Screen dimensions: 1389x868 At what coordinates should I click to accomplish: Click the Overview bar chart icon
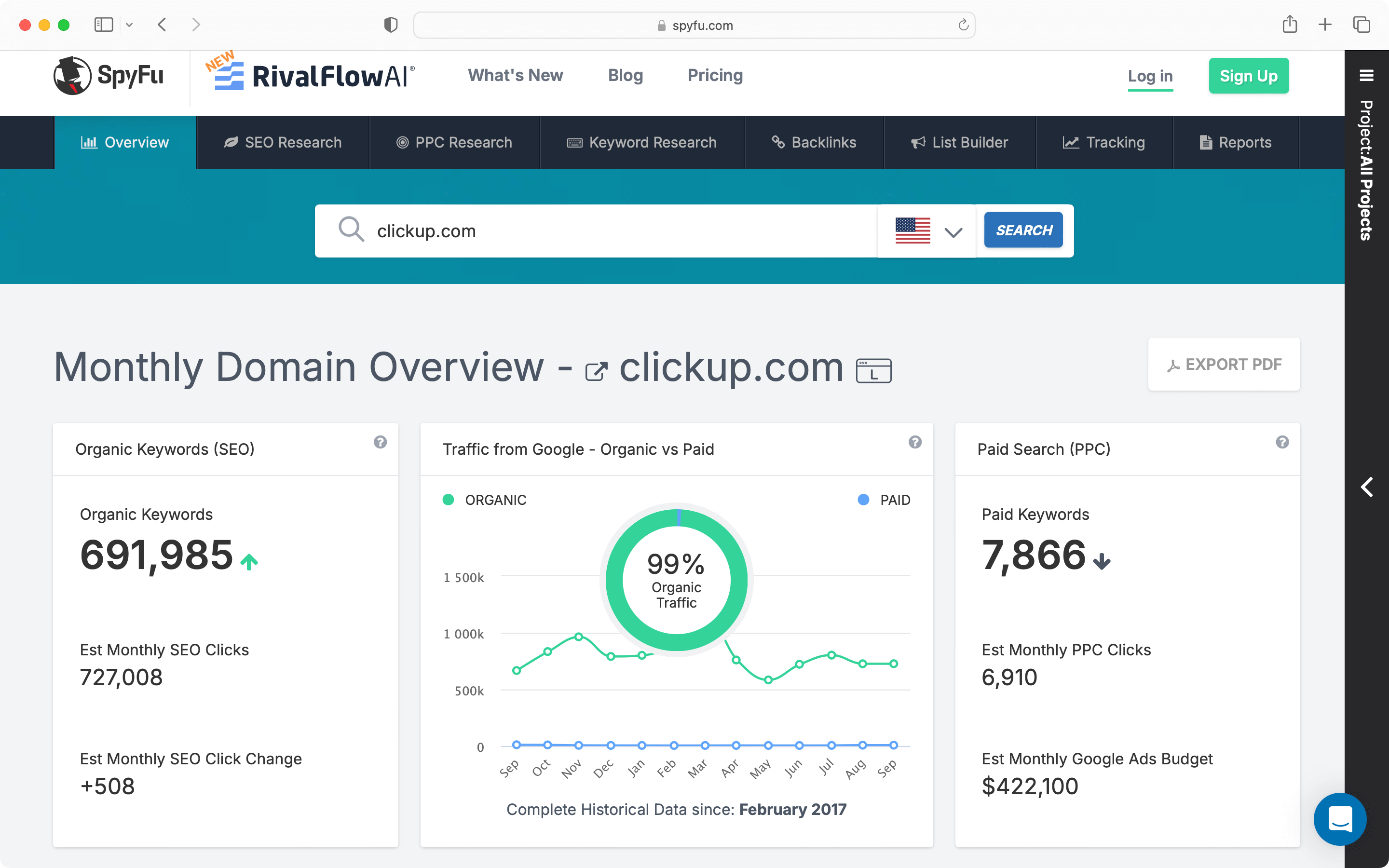click(x=88, y=142)
